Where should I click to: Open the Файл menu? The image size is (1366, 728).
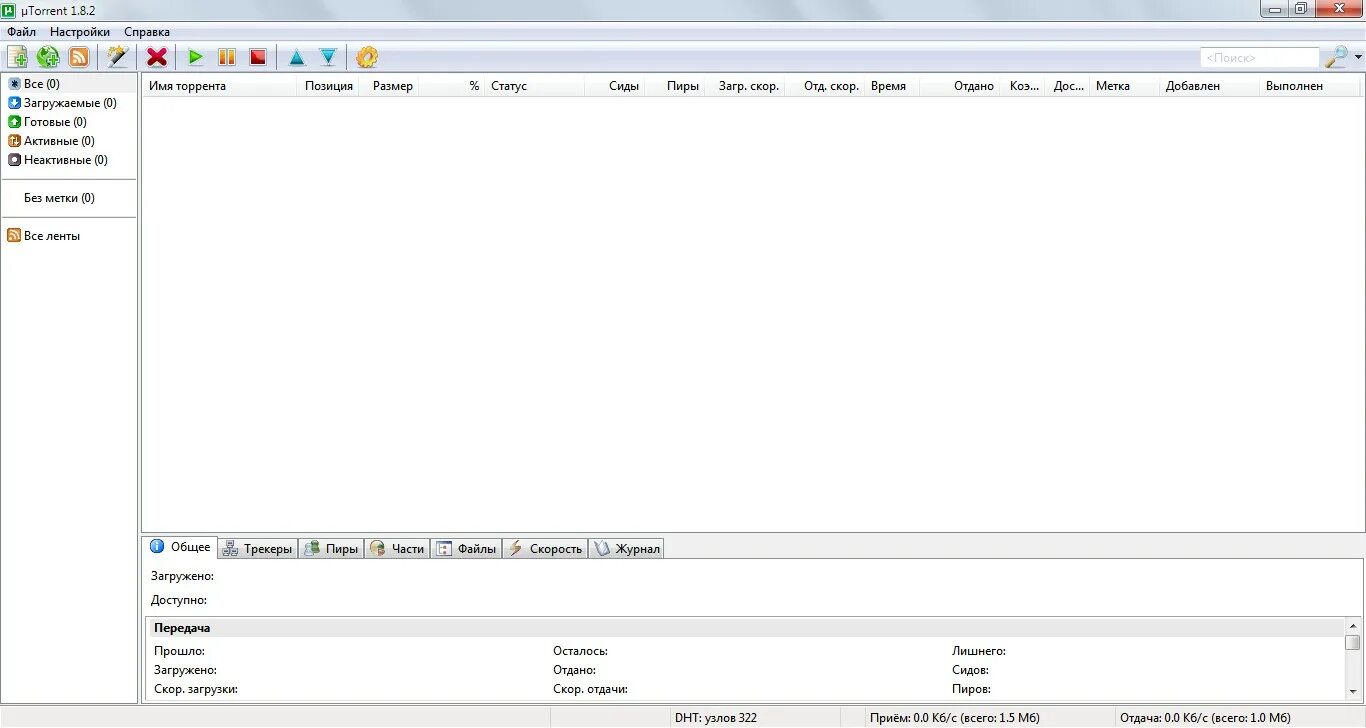[x=21, y=32]
